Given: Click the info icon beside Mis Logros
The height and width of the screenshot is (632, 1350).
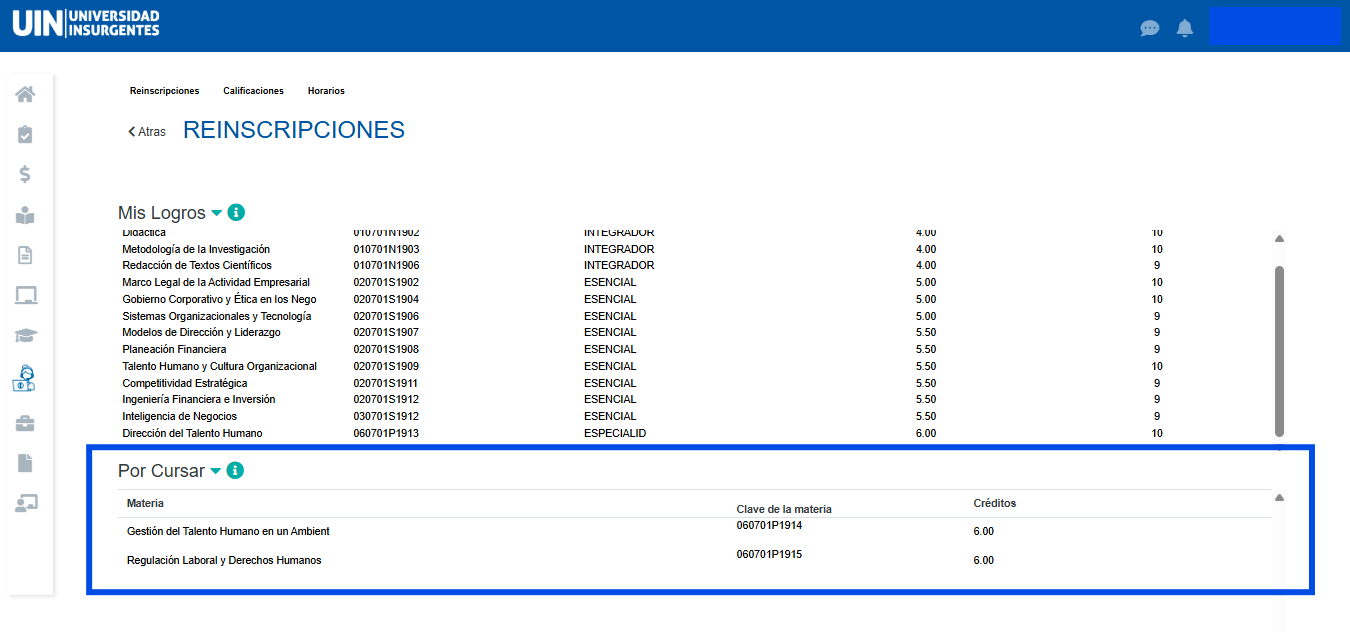Looking at the screenshot, I should coord(236,213).
